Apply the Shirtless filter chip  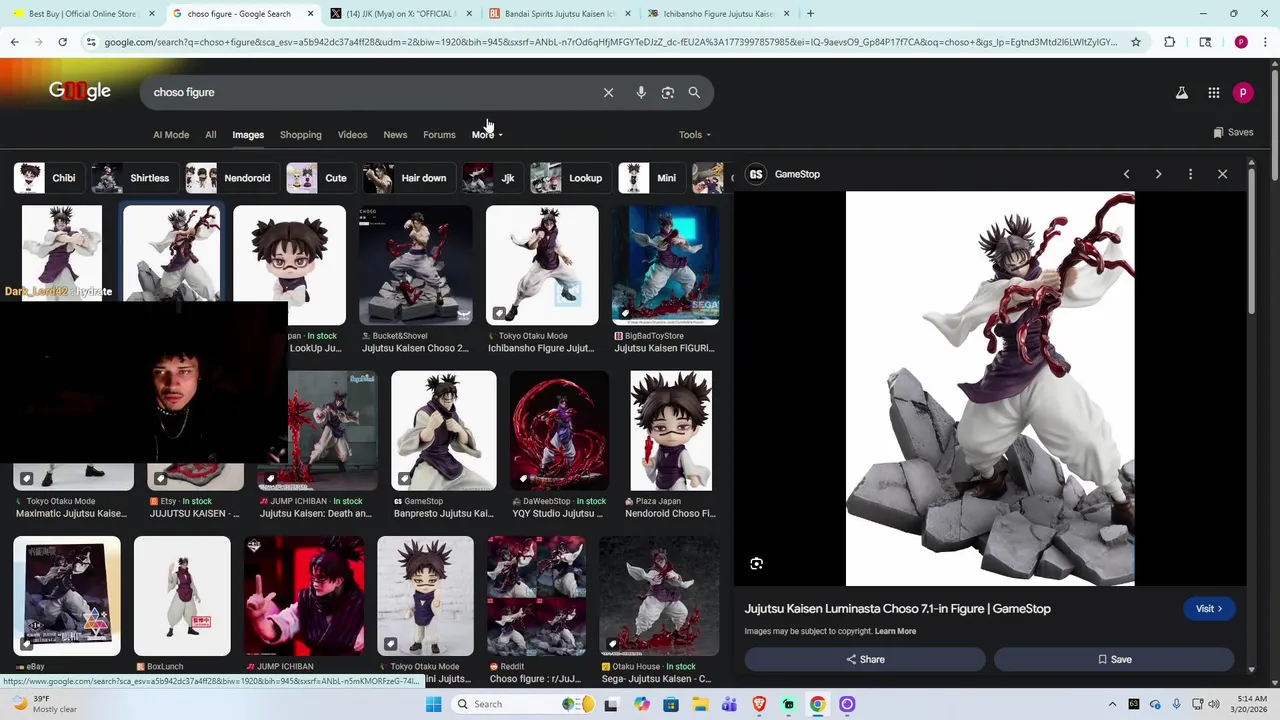pos(134,178)
